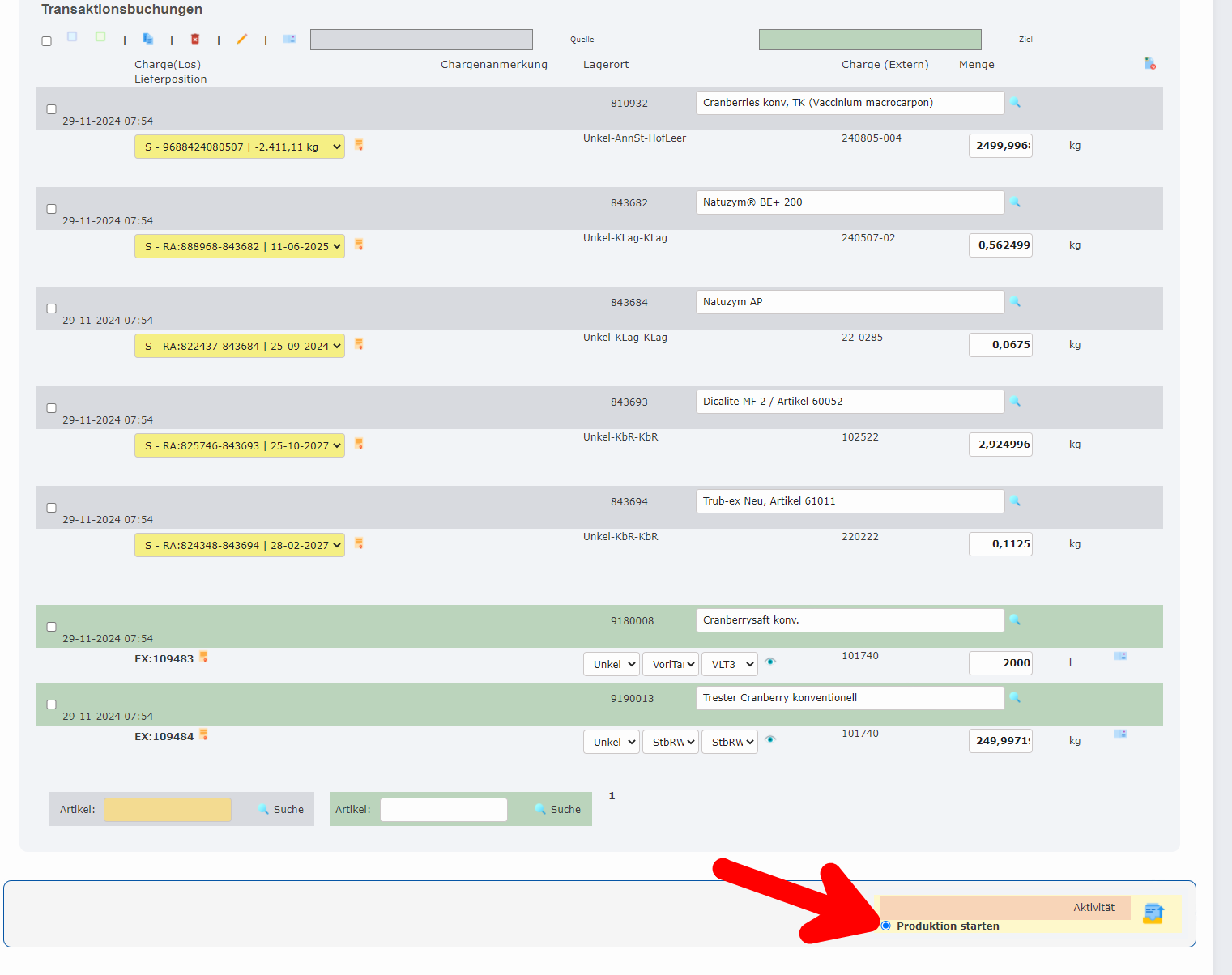
Task: Tick the checkbox next to Dicalite MF 2
Action: click(51, 408)
